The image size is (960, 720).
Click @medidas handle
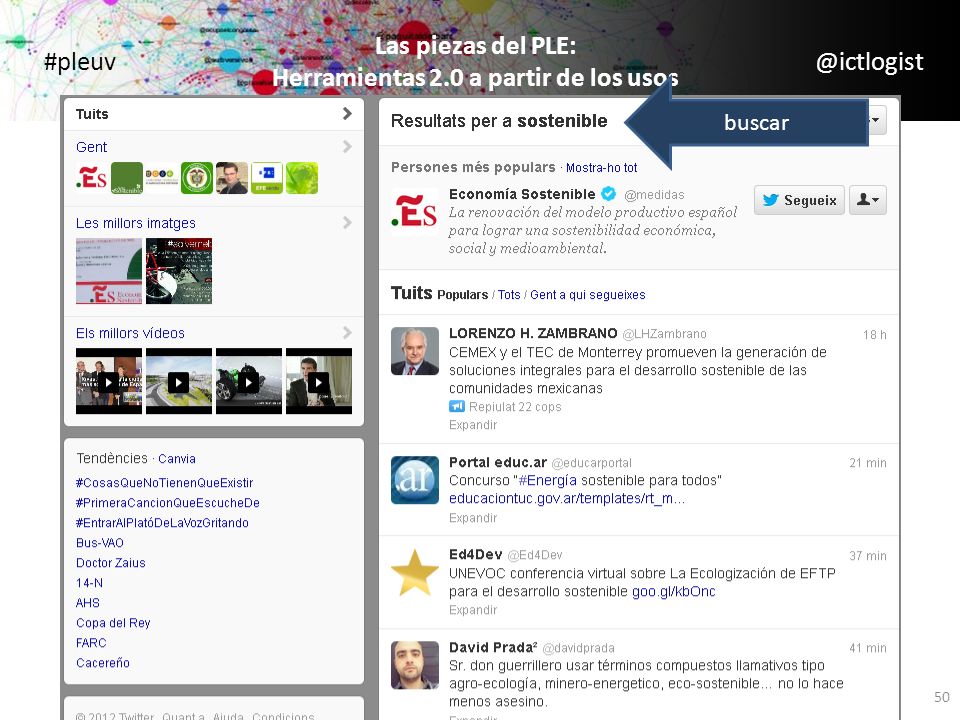coord(654,195)
